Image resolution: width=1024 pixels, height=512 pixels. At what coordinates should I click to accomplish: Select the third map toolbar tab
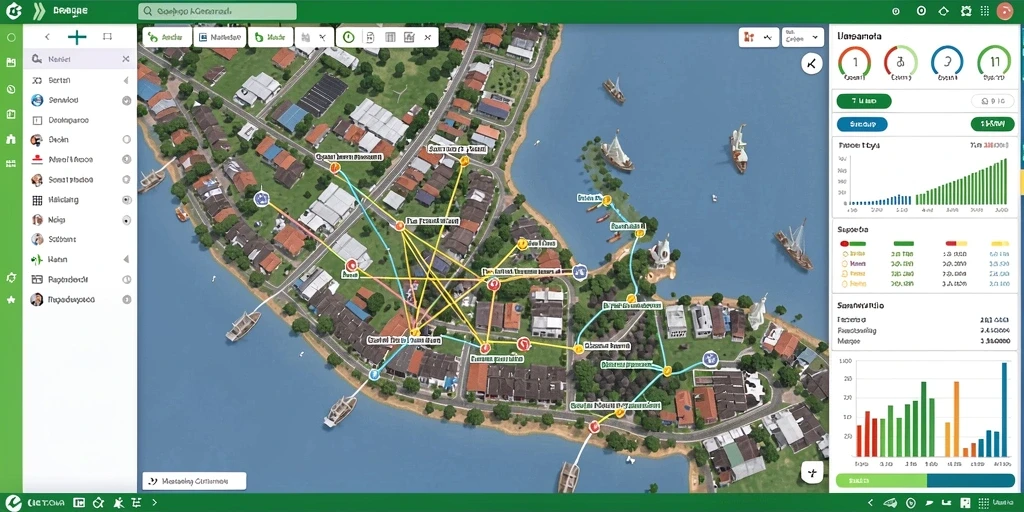pyautogui.click(x=270, y=37)
